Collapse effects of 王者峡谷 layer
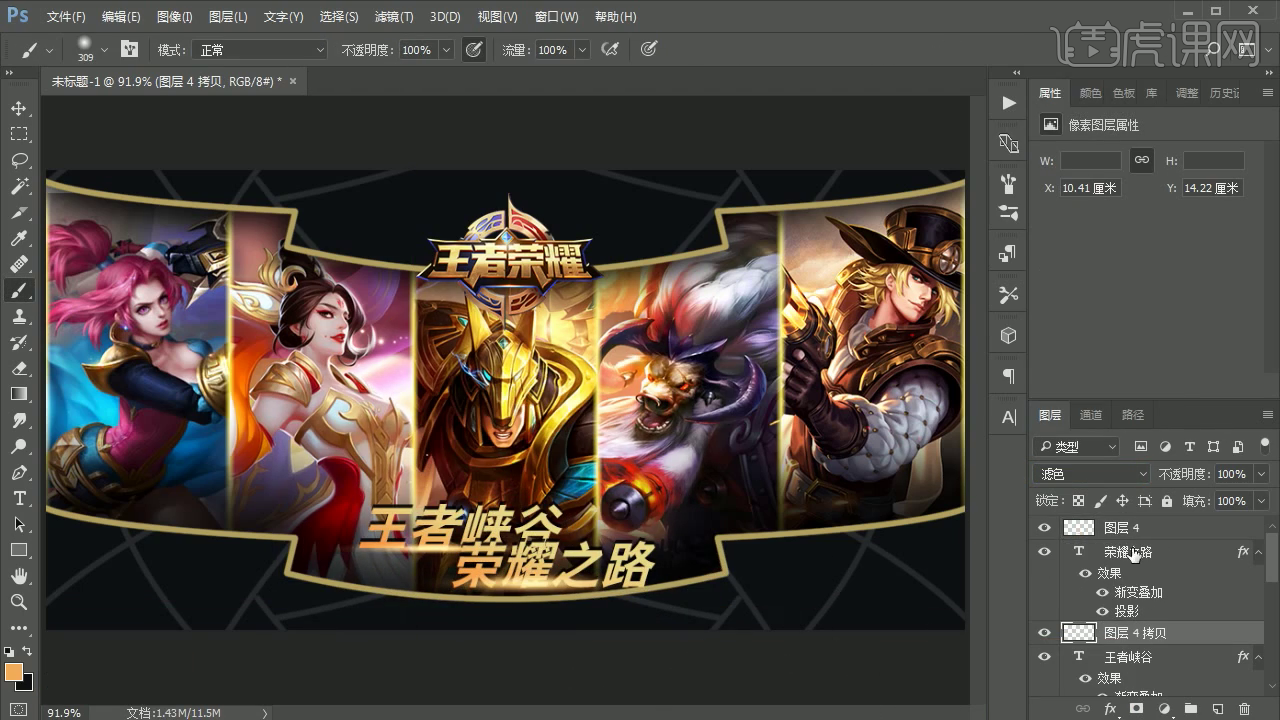The image size is (1280, 720). tap(1258, 657)
